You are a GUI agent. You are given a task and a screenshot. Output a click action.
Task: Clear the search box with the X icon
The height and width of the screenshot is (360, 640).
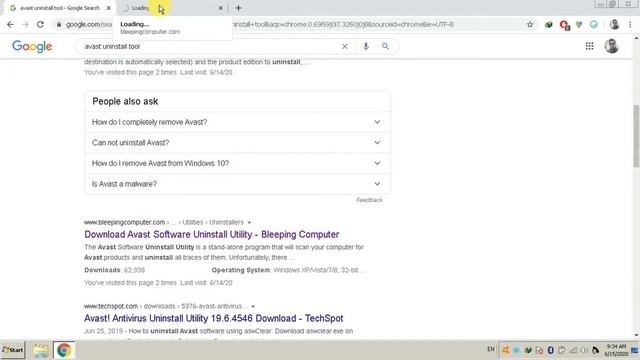pyautogui.click(x=345, y=46)
